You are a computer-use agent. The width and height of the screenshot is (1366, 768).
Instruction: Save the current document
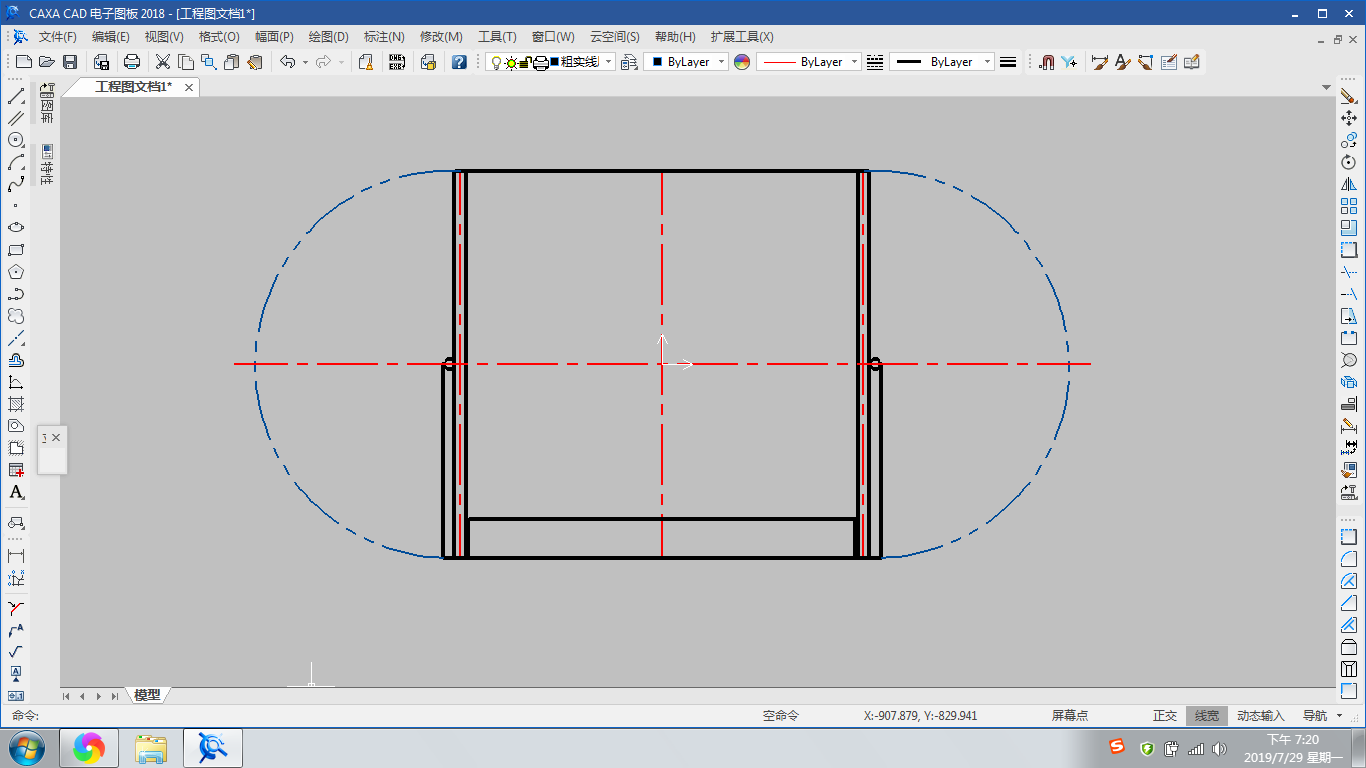tap(70, 62)
